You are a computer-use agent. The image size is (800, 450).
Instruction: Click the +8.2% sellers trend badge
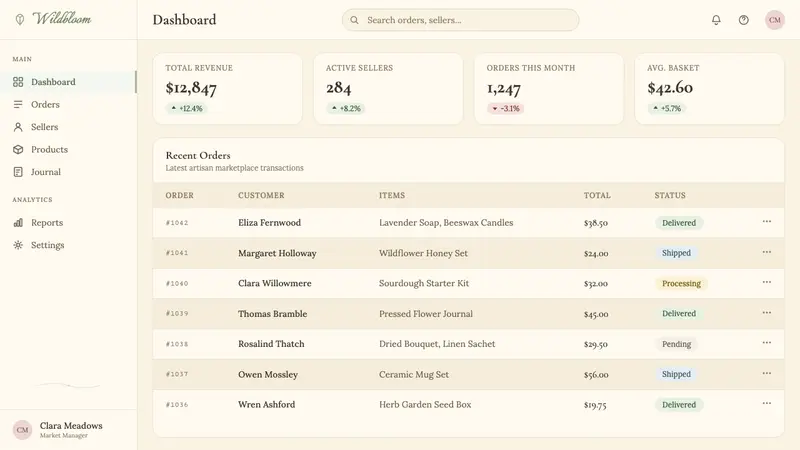pyautogui.click(x=346, y=108)
